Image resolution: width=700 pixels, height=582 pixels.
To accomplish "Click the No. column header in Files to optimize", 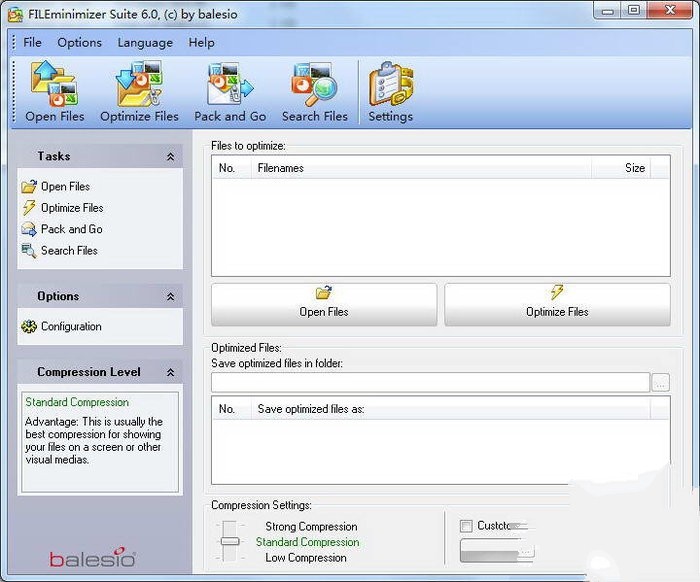I will click(231, 168).
